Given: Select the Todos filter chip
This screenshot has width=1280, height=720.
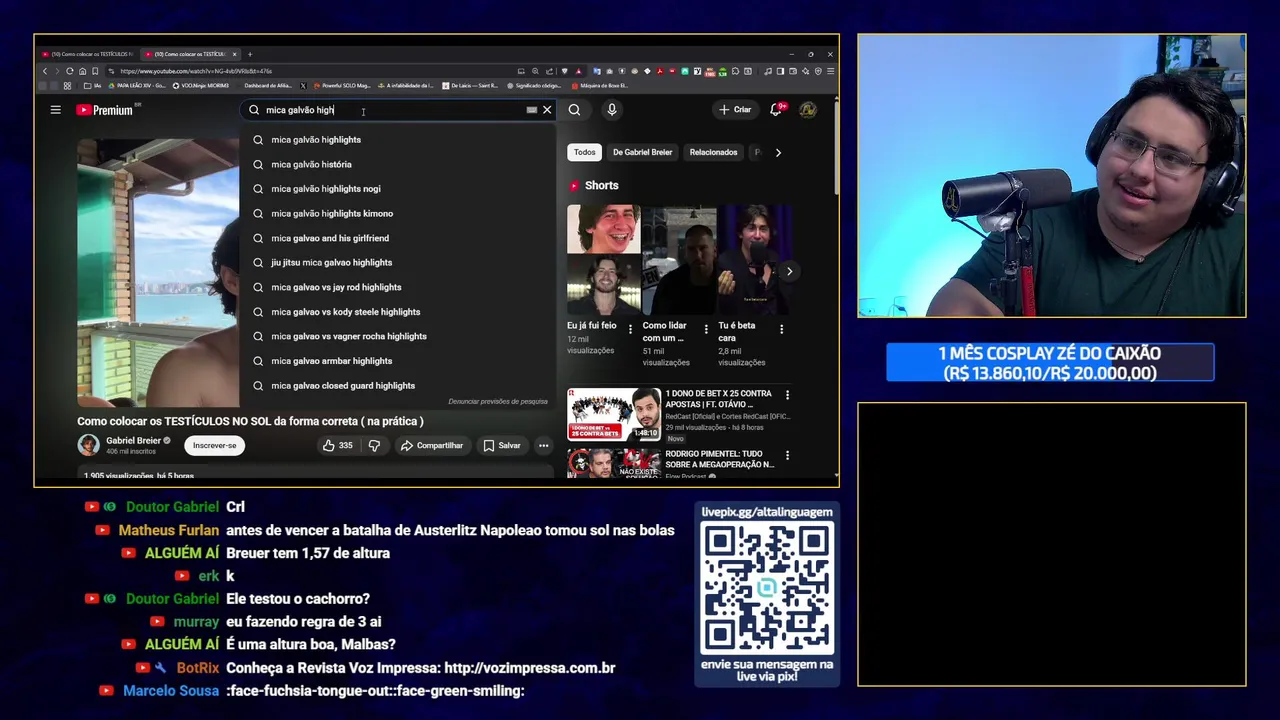Looking at the screenshot, I should pos(584,152).
